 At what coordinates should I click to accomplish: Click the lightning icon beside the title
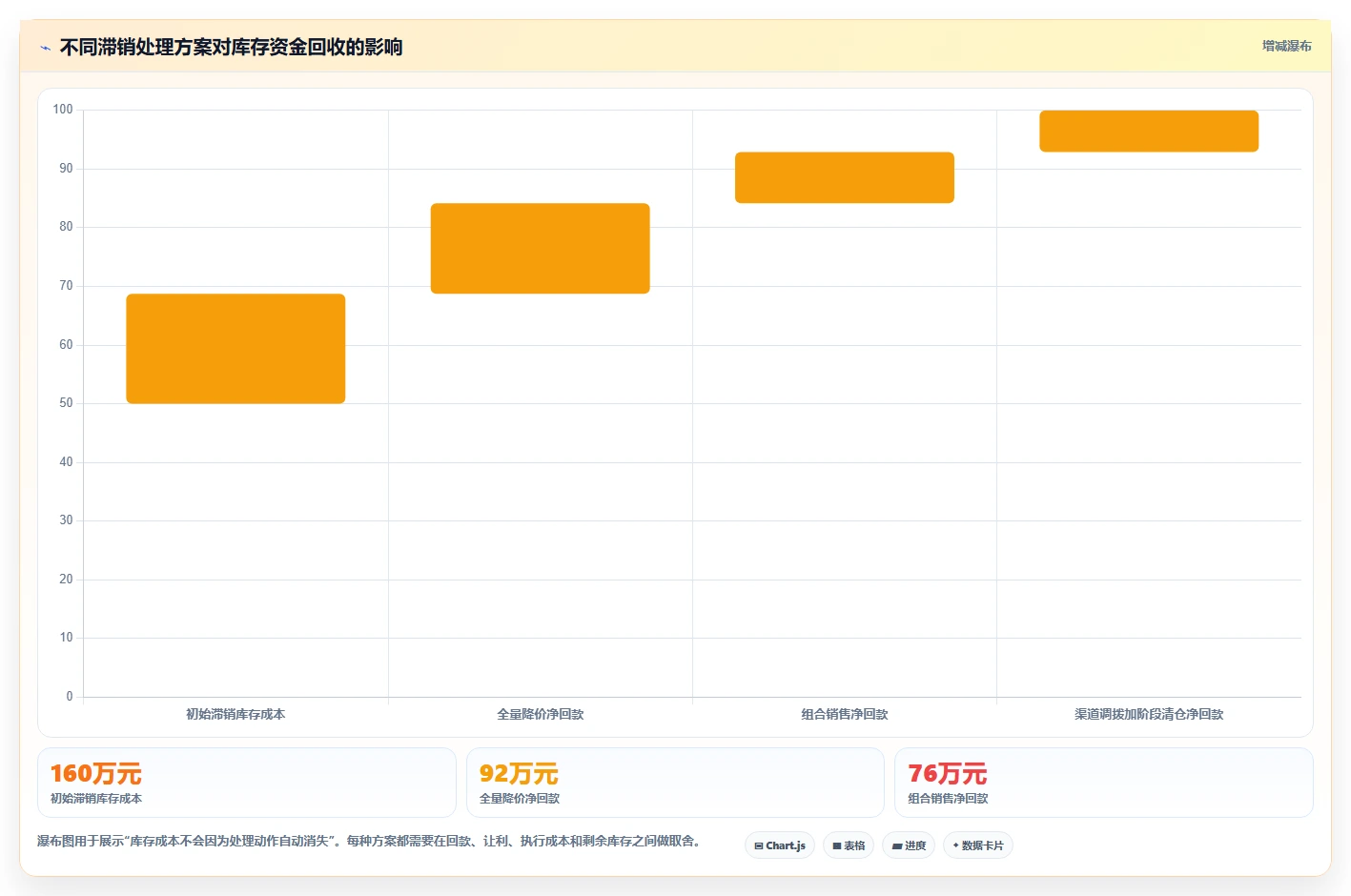[x=45, y=48]
